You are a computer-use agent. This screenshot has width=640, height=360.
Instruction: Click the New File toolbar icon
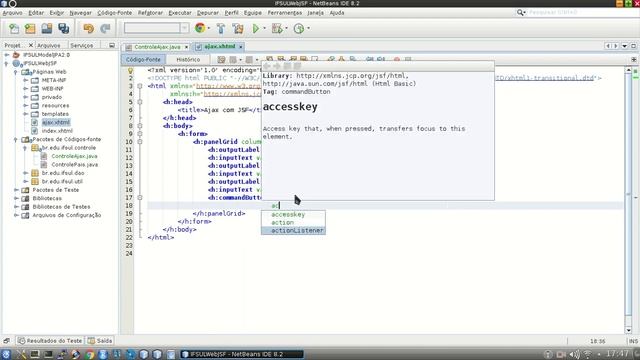(x=14, y=29)
